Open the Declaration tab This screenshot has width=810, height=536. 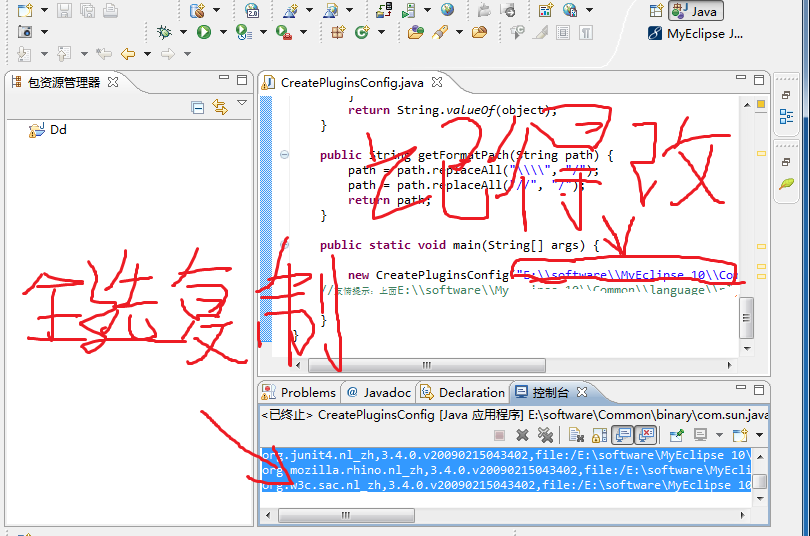tap(463, 392)
